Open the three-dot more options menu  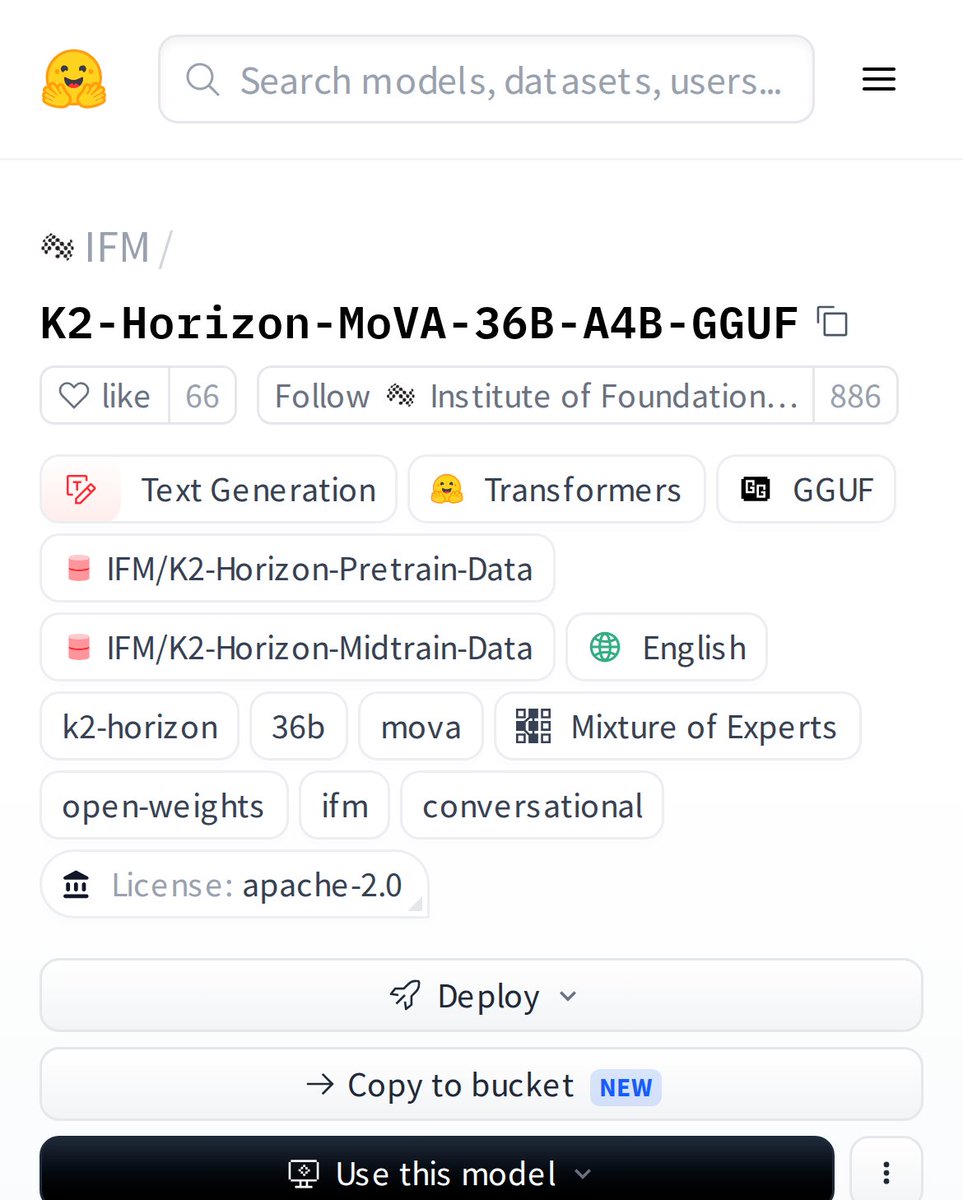pos(886,1172)
